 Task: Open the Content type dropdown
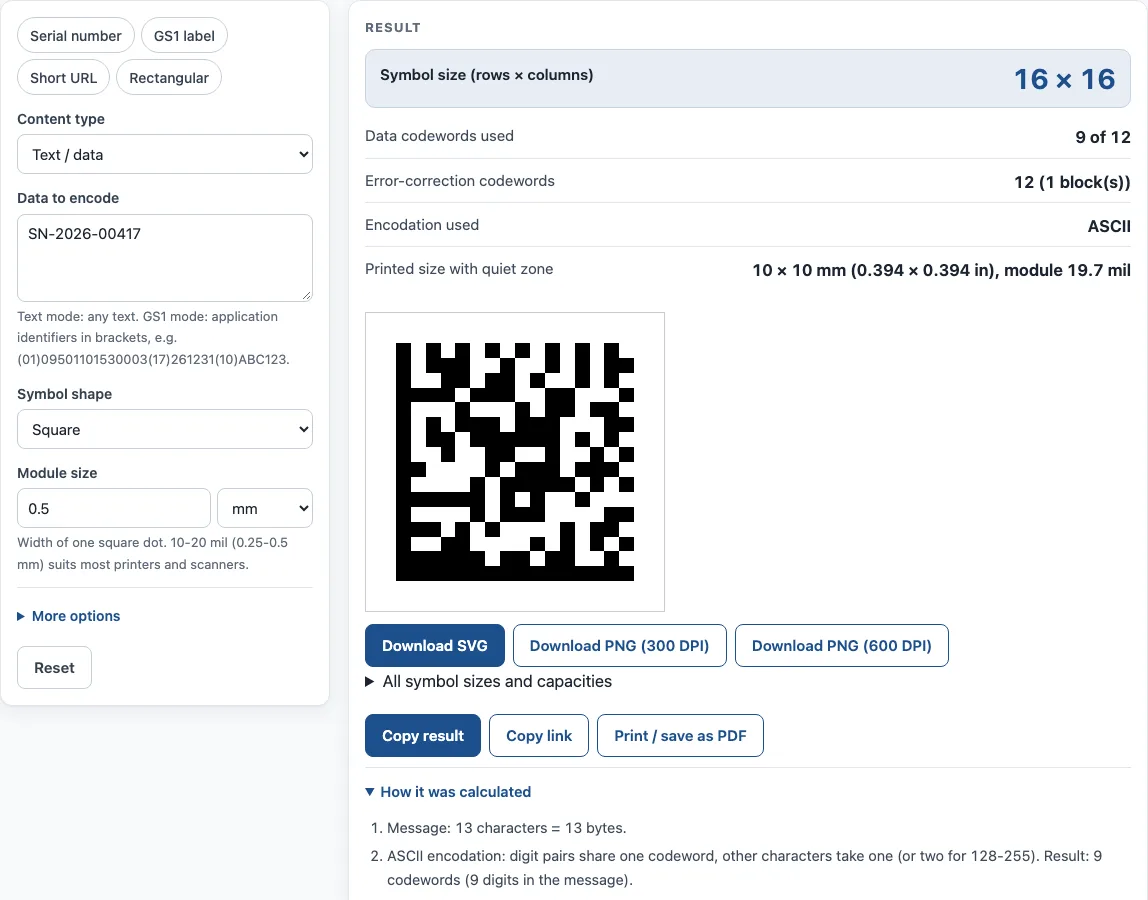[165, 155]
